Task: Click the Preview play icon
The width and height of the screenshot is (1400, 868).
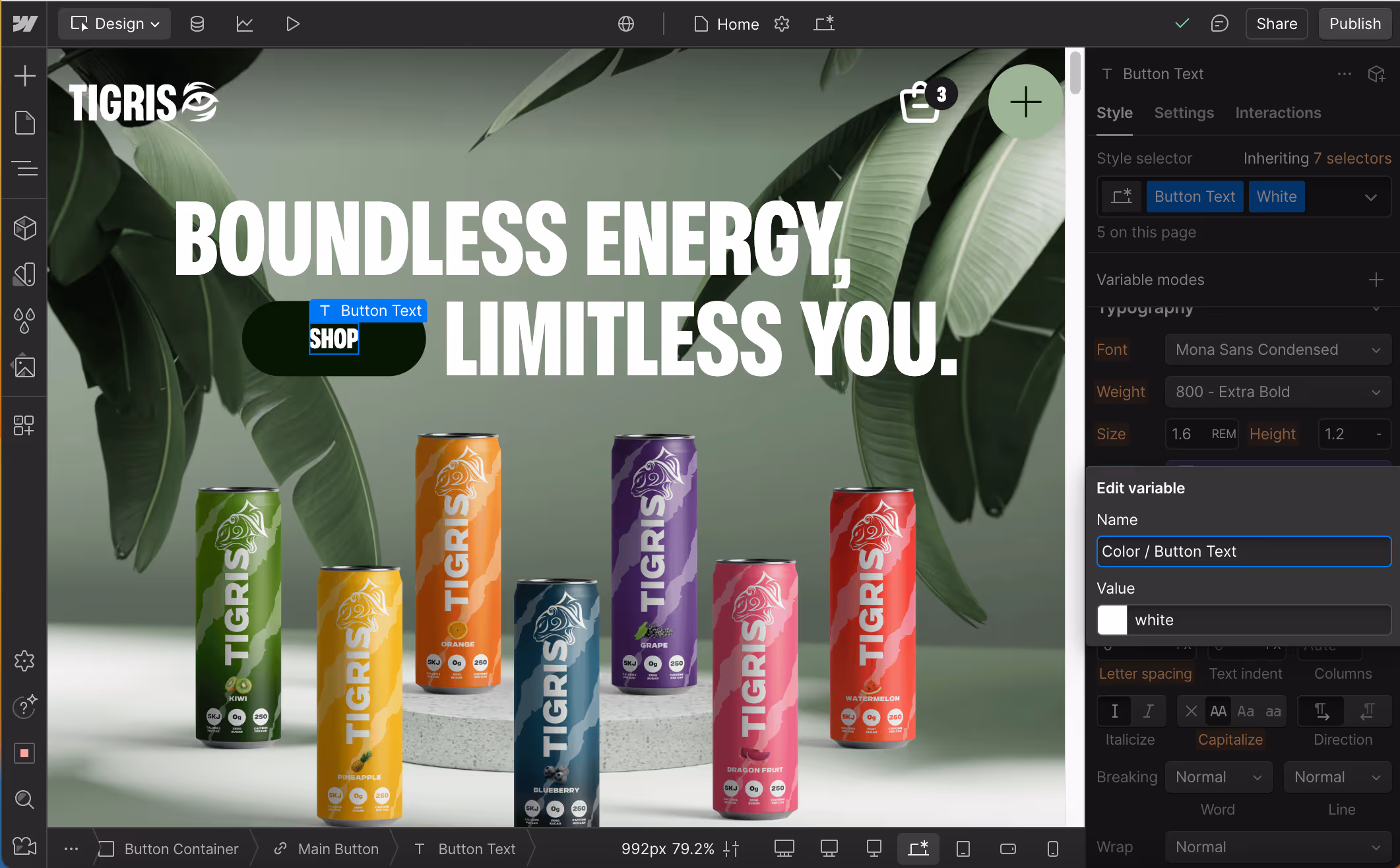Action: (293, 24)
